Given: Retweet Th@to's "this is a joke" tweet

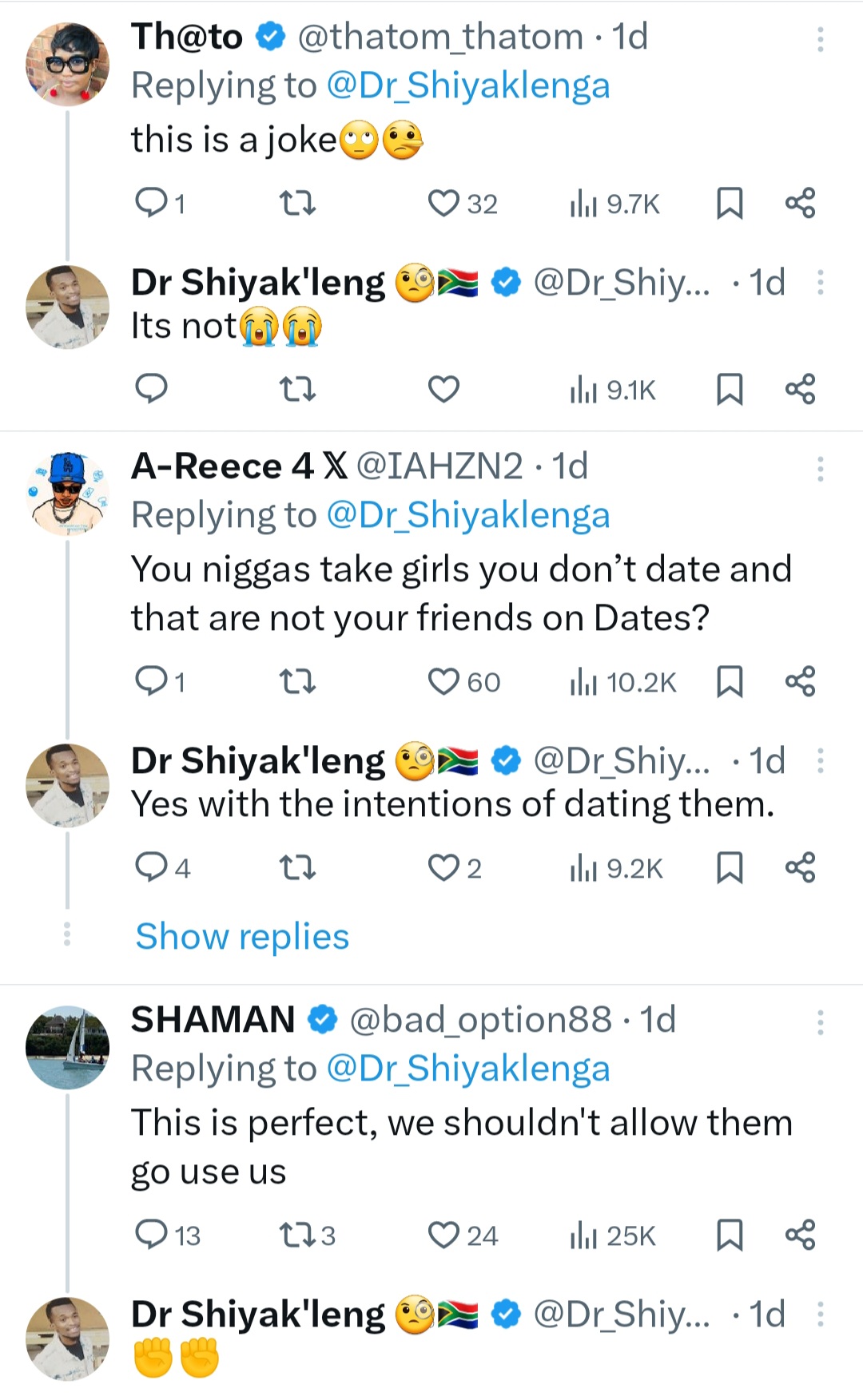Looking at the screenshot, I should tap(297, 203).
